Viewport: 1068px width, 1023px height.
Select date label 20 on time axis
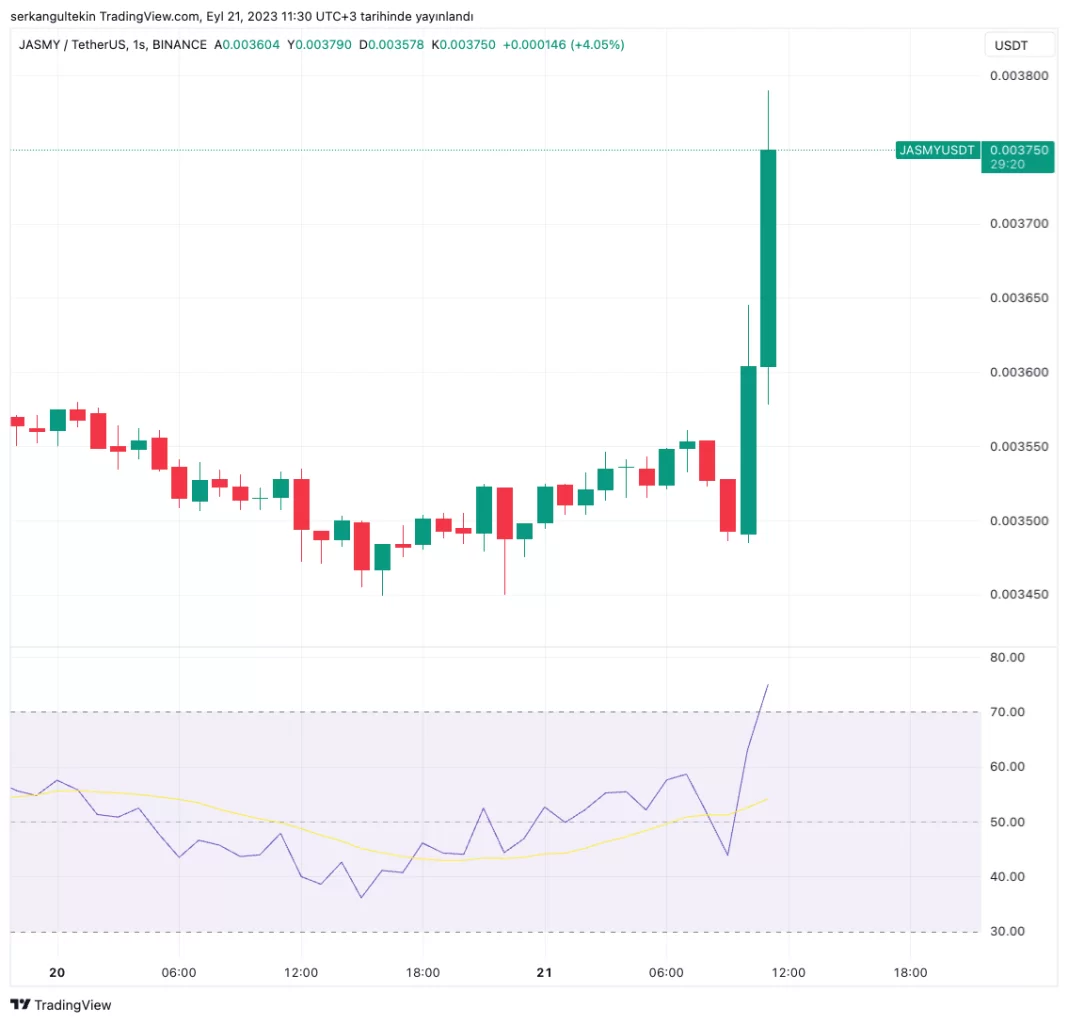57,972
